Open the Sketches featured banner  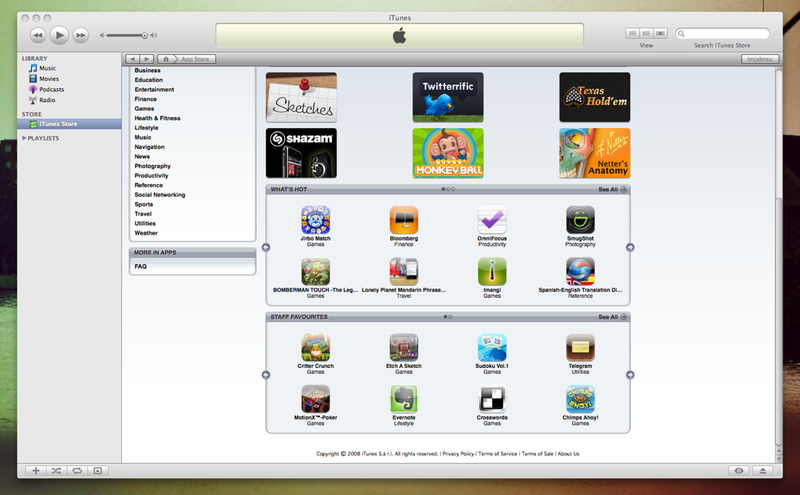click(x=301, y=97)
